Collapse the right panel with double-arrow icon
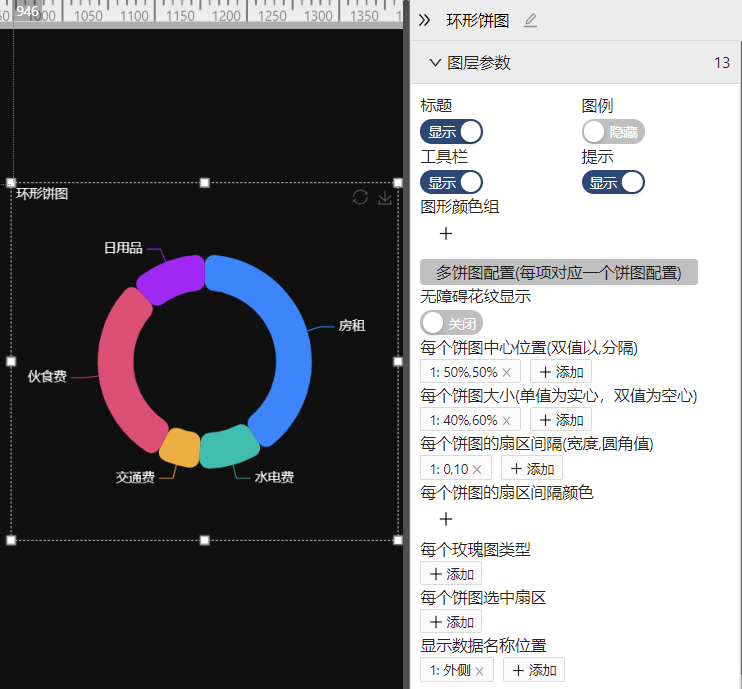Screen dimensions: 742x689 click(x=424, y=20)
